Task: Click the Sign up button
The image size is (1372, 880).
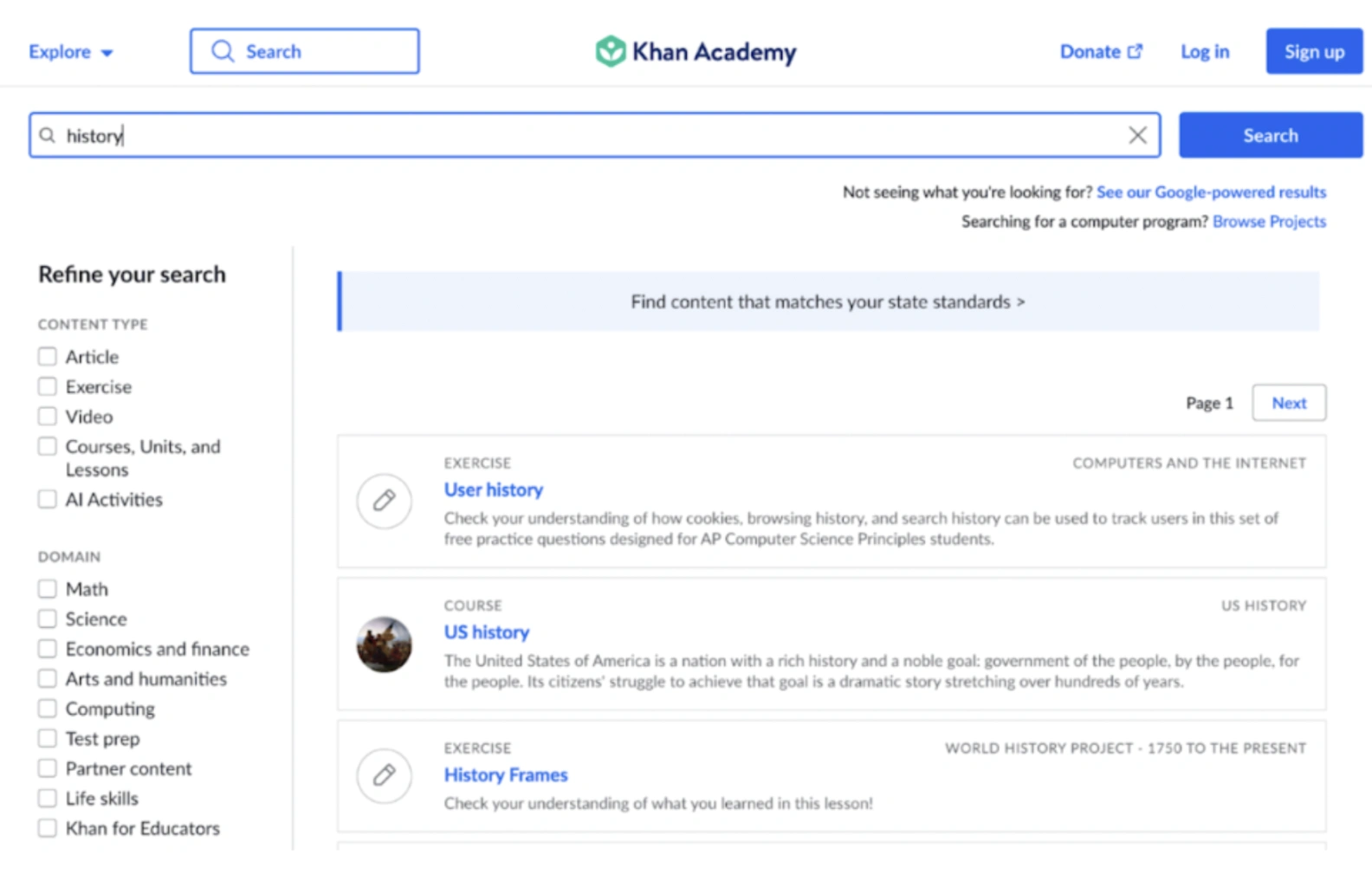Action: click(1314, 51)
